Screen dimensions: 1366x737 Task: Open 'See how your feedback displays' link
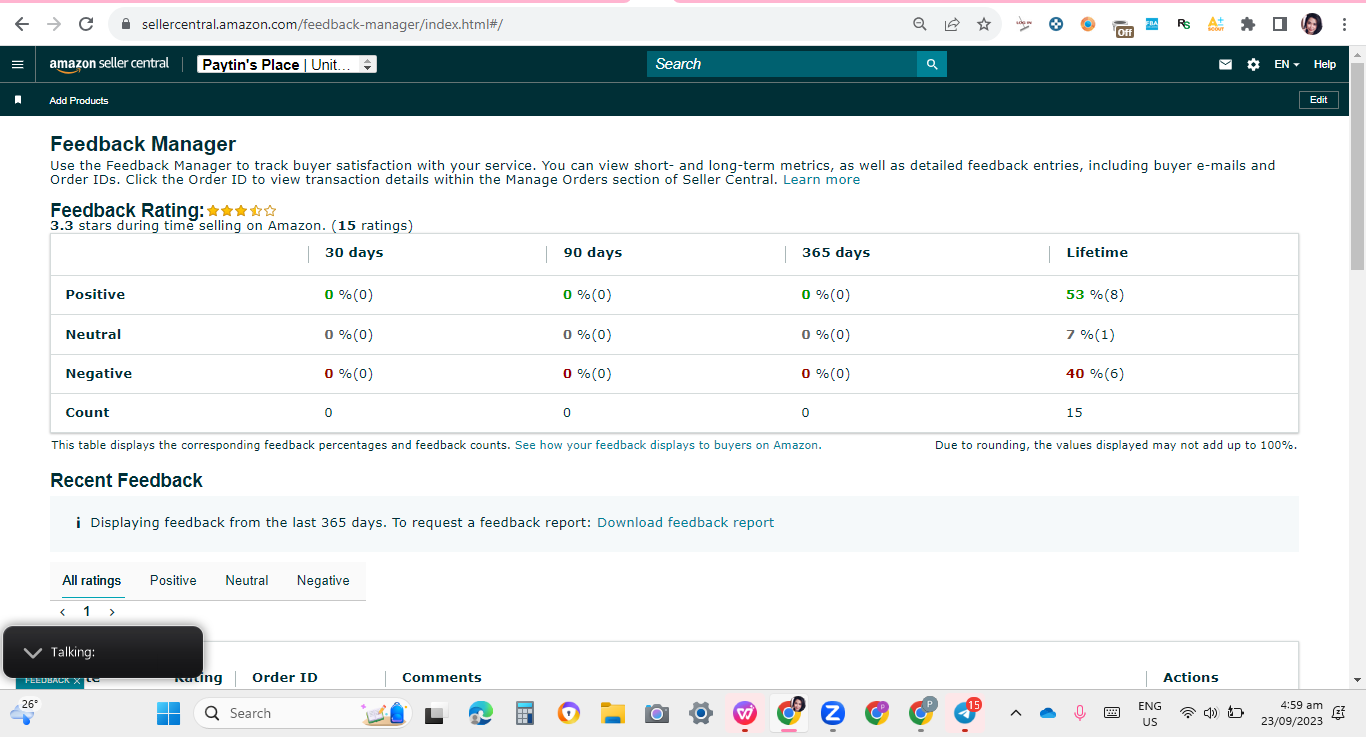(668, 445)
